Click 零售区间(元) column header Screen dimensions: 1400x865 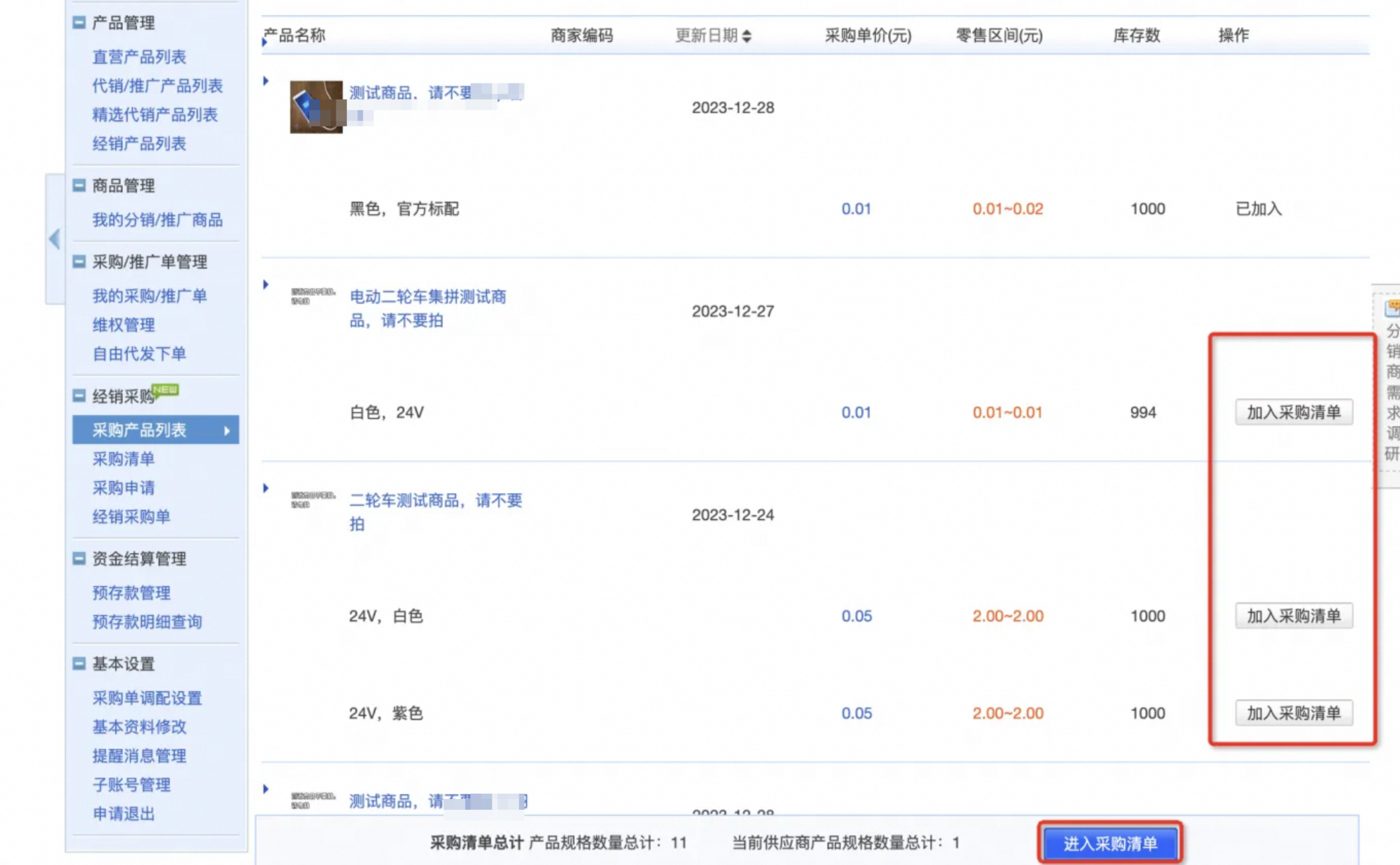tap(999, 36)
